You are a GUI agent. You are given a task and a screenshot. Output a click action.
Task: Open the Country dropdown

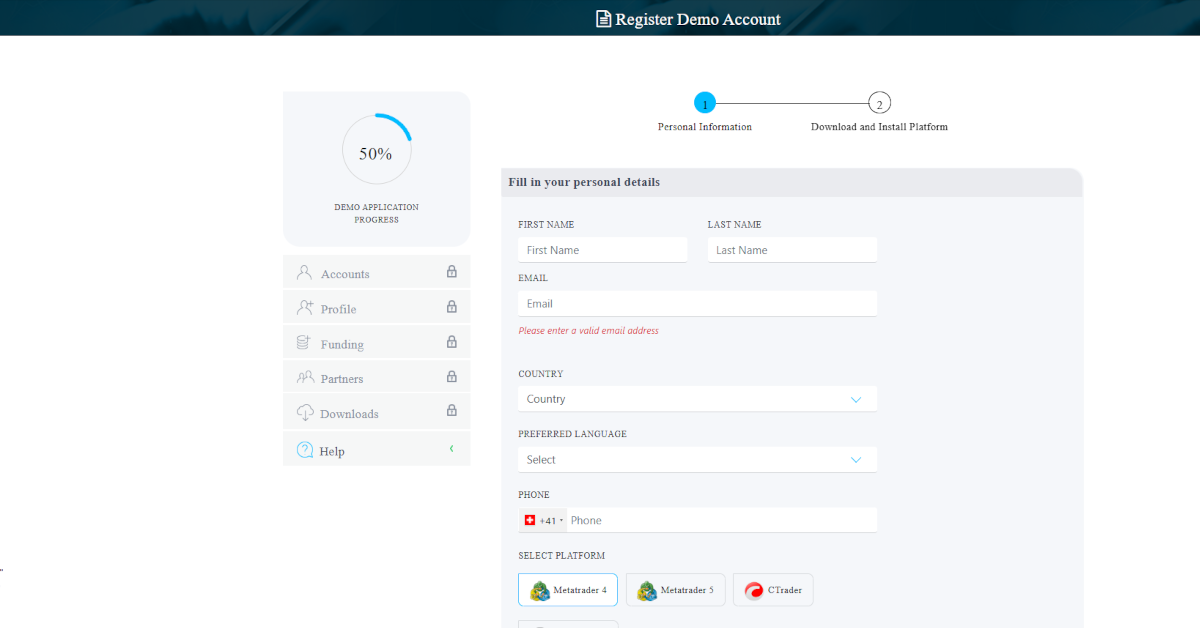pos(697,399)
